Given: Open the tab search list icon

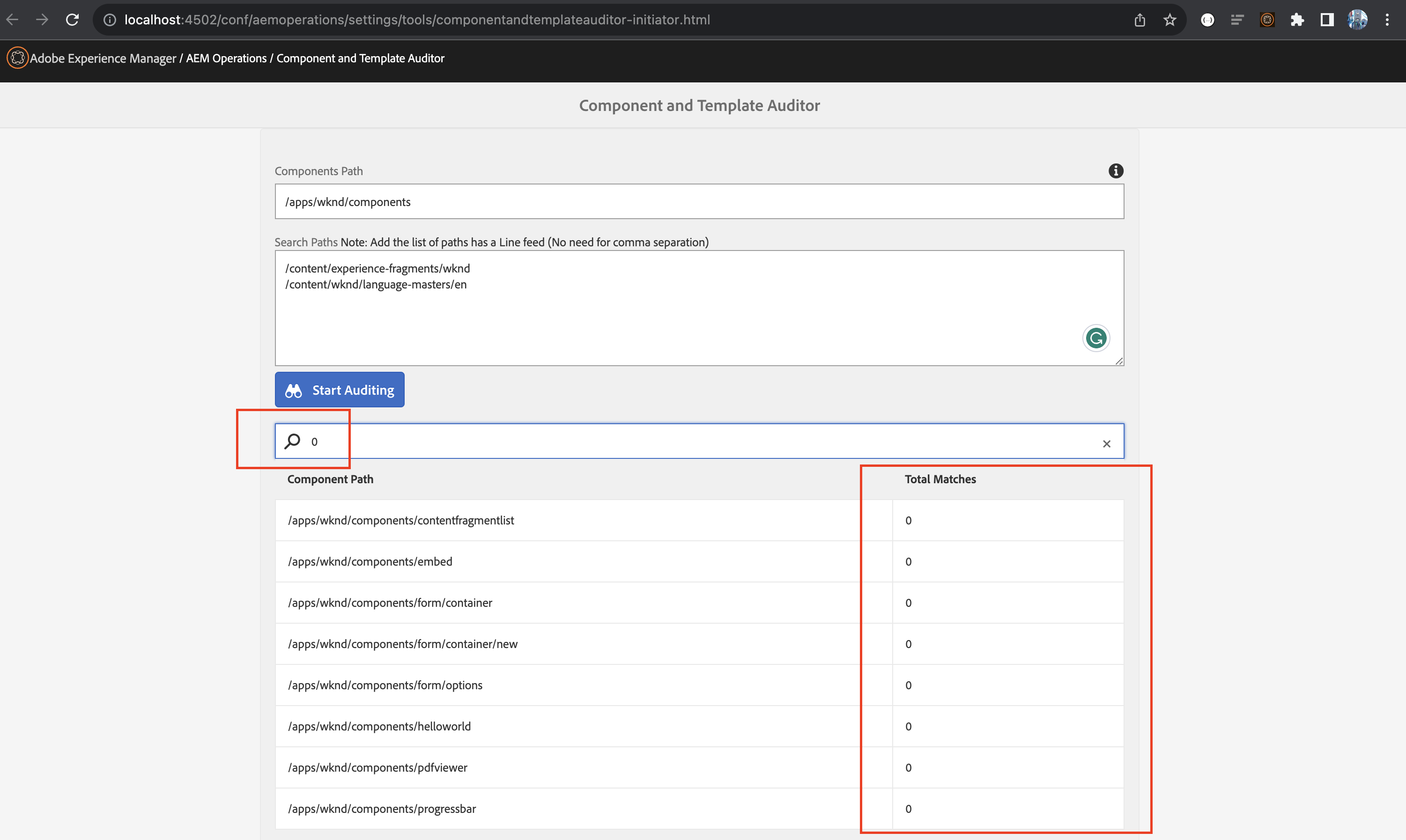Looking at the screenshot, I should [x=1237, y=20].
